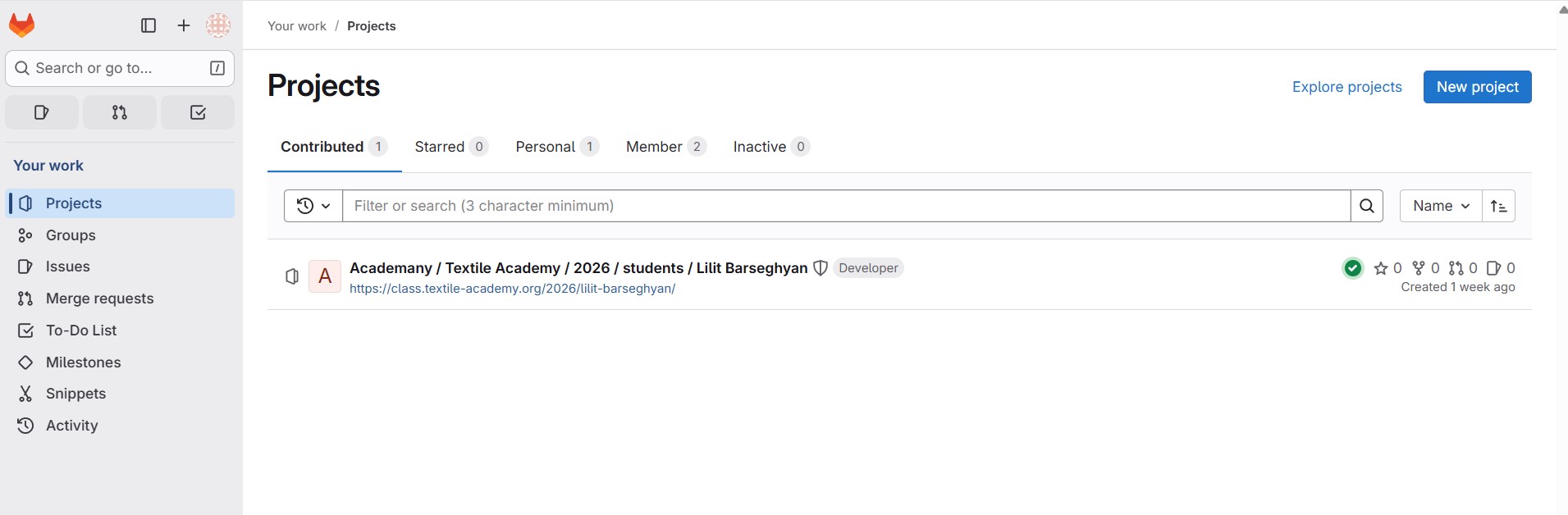Open the Explore projects link
This screenshot has width=1568, height=515.
pos(1346,87)
